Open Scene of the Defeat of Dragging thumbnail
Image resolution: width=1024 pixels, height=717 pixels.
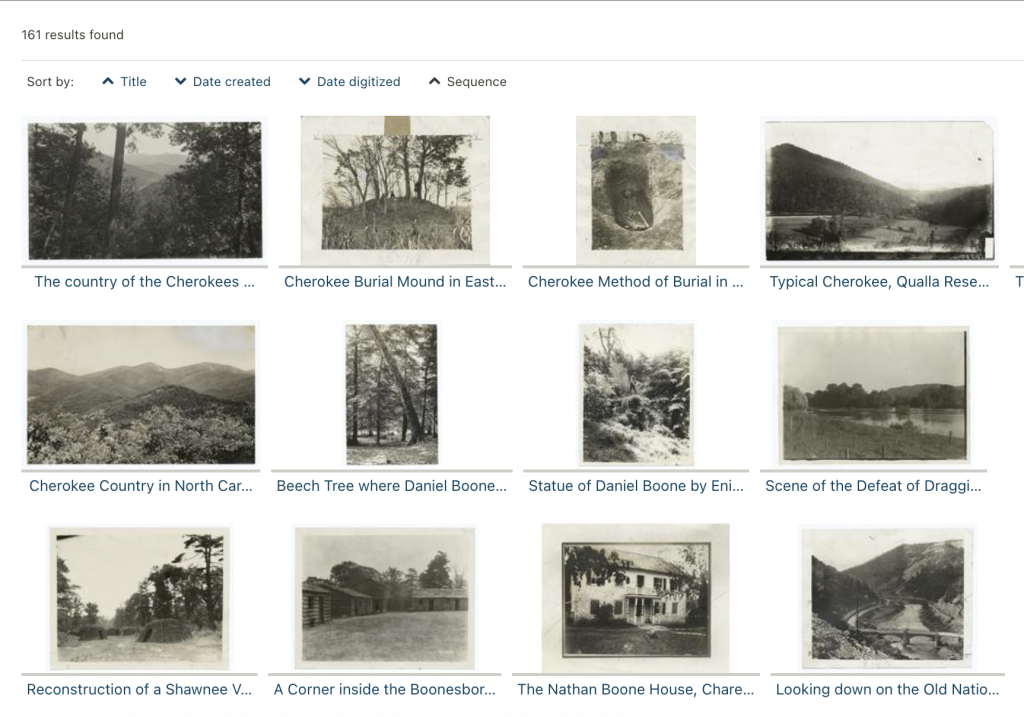pos(874,394)
